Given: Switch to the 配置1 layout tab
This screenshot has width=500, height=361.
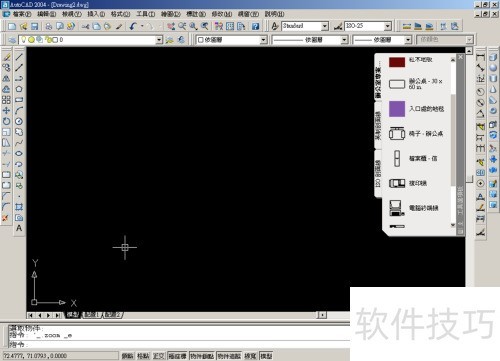Looking at the screenshot, I should click(x=92, y=314).
